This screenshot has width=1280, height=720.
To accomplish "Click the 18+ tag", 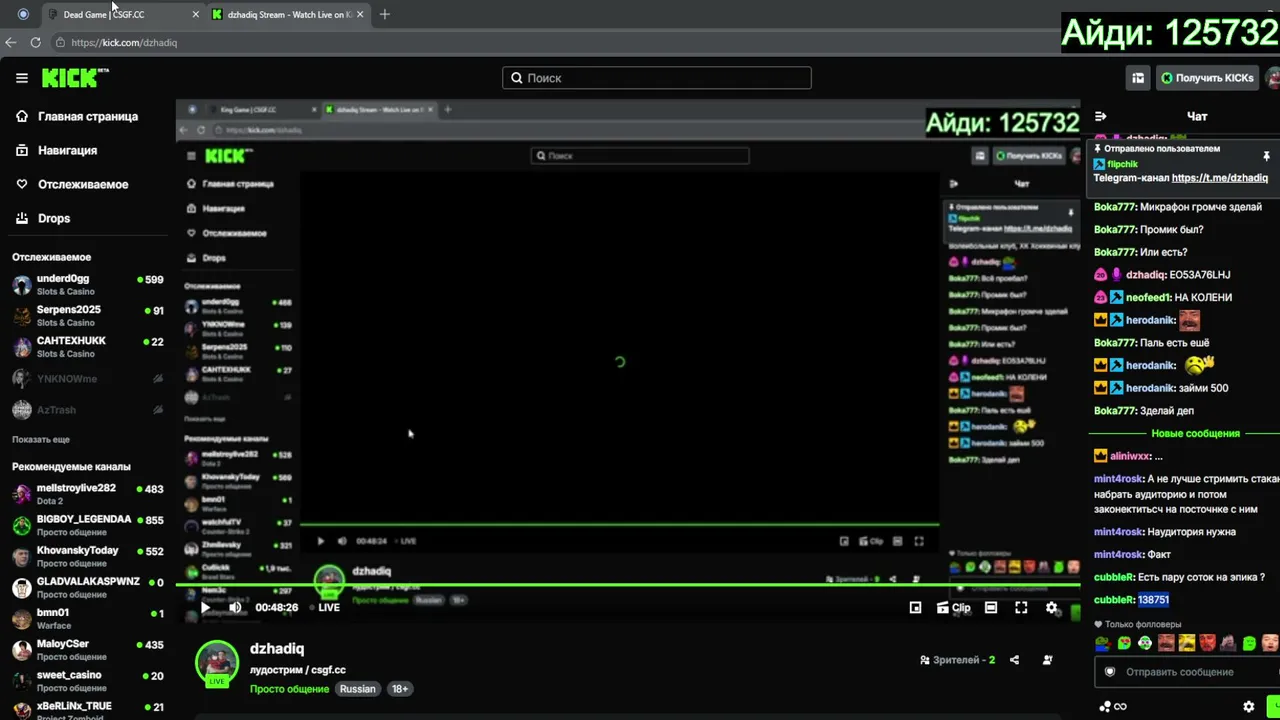I will click(x=400, y=689).
